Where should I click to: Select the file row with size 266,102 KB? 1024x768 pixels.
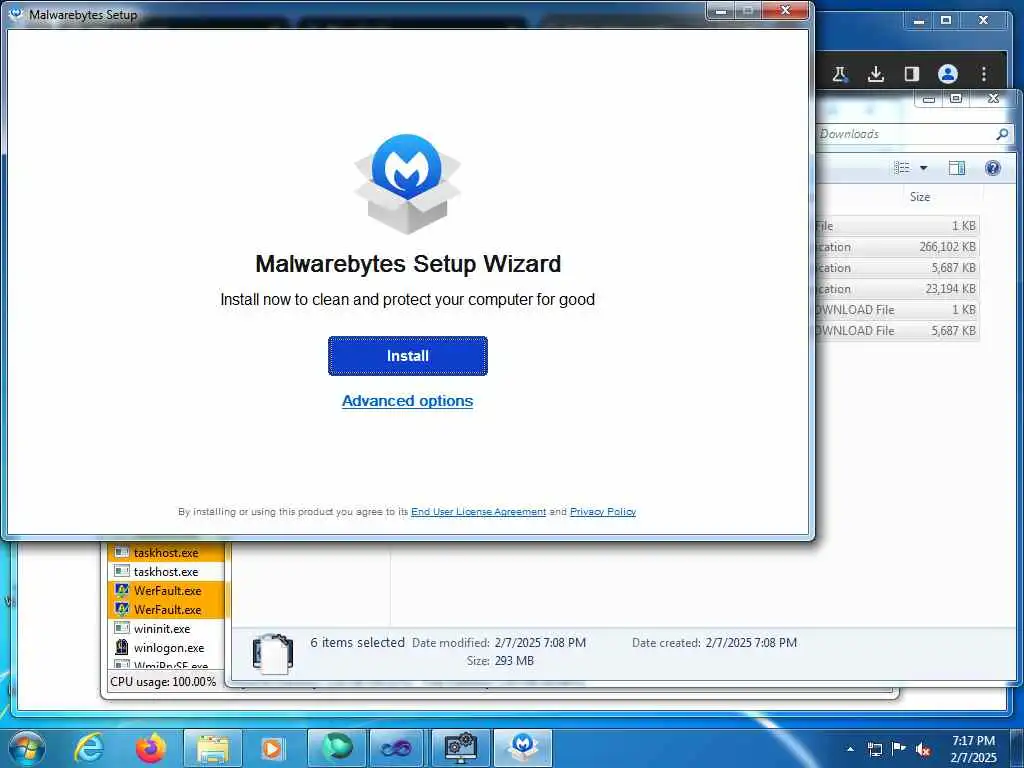point(897,247)
